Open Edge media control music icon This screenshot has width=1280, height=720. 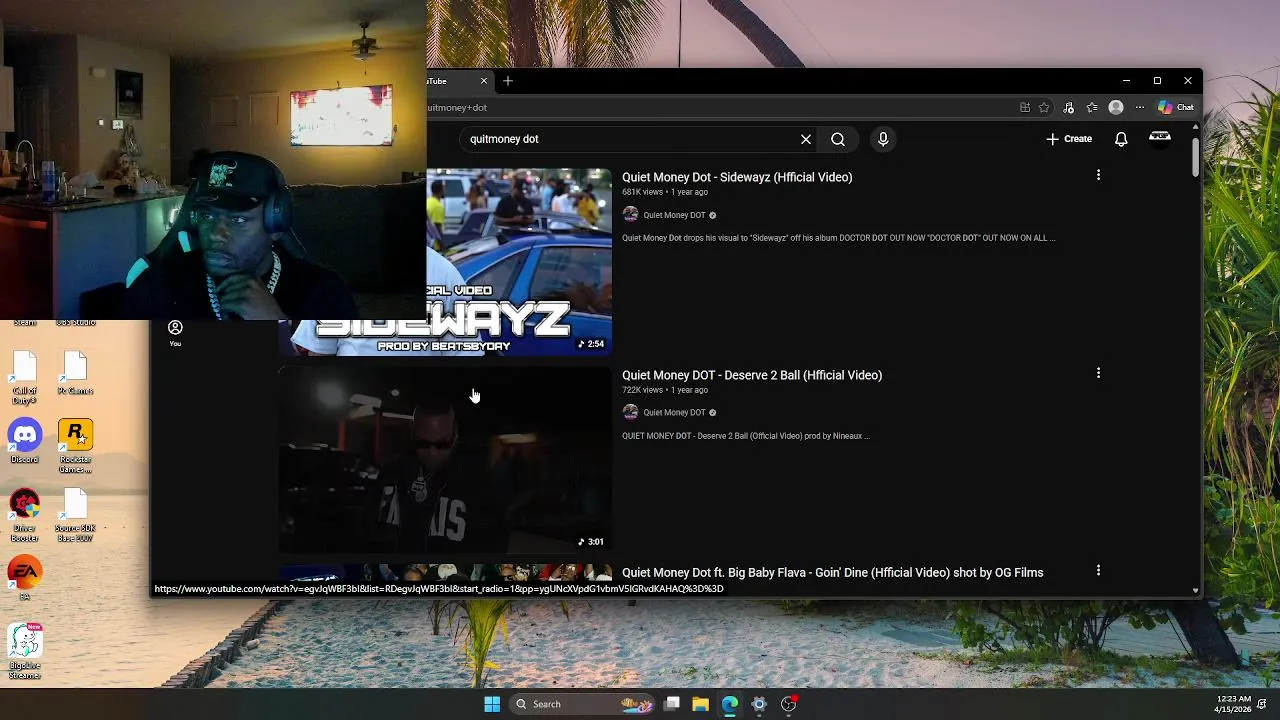[x=1068, y=107]
